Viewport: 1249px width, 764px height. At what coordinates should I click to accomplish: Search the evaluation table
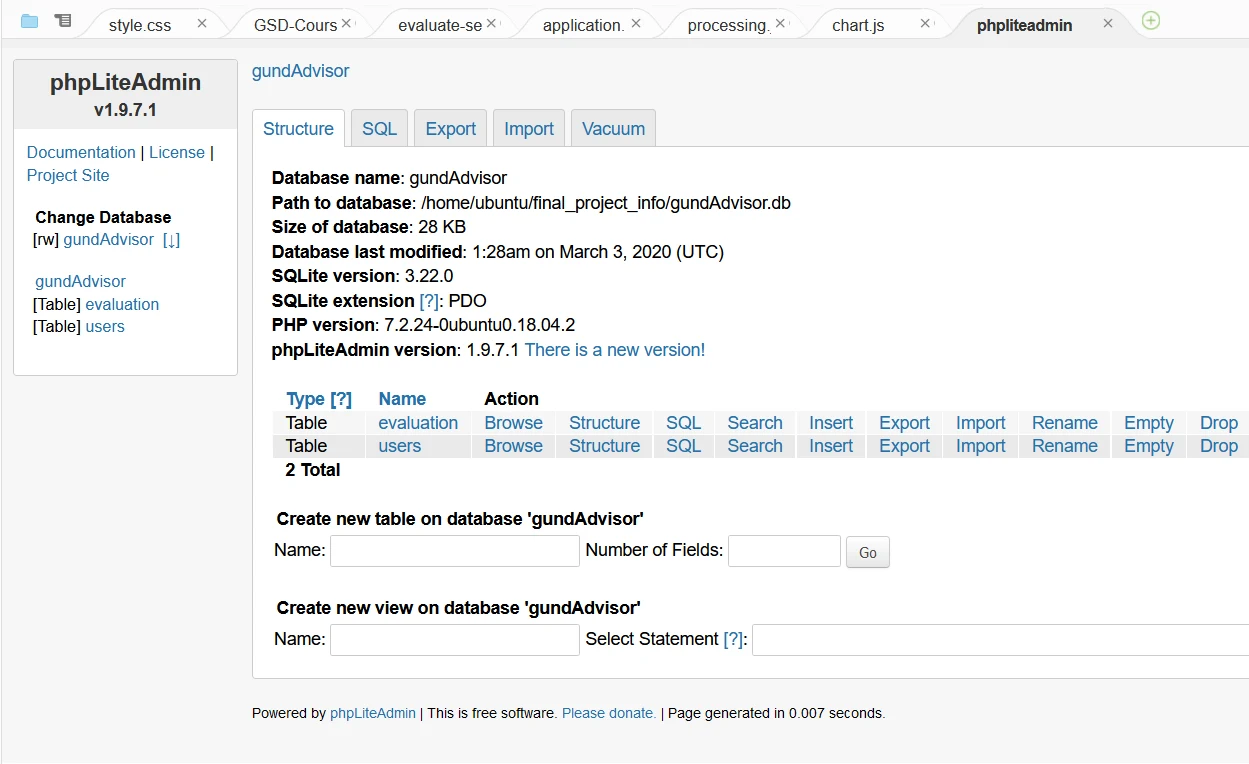[x=755, y=423]
